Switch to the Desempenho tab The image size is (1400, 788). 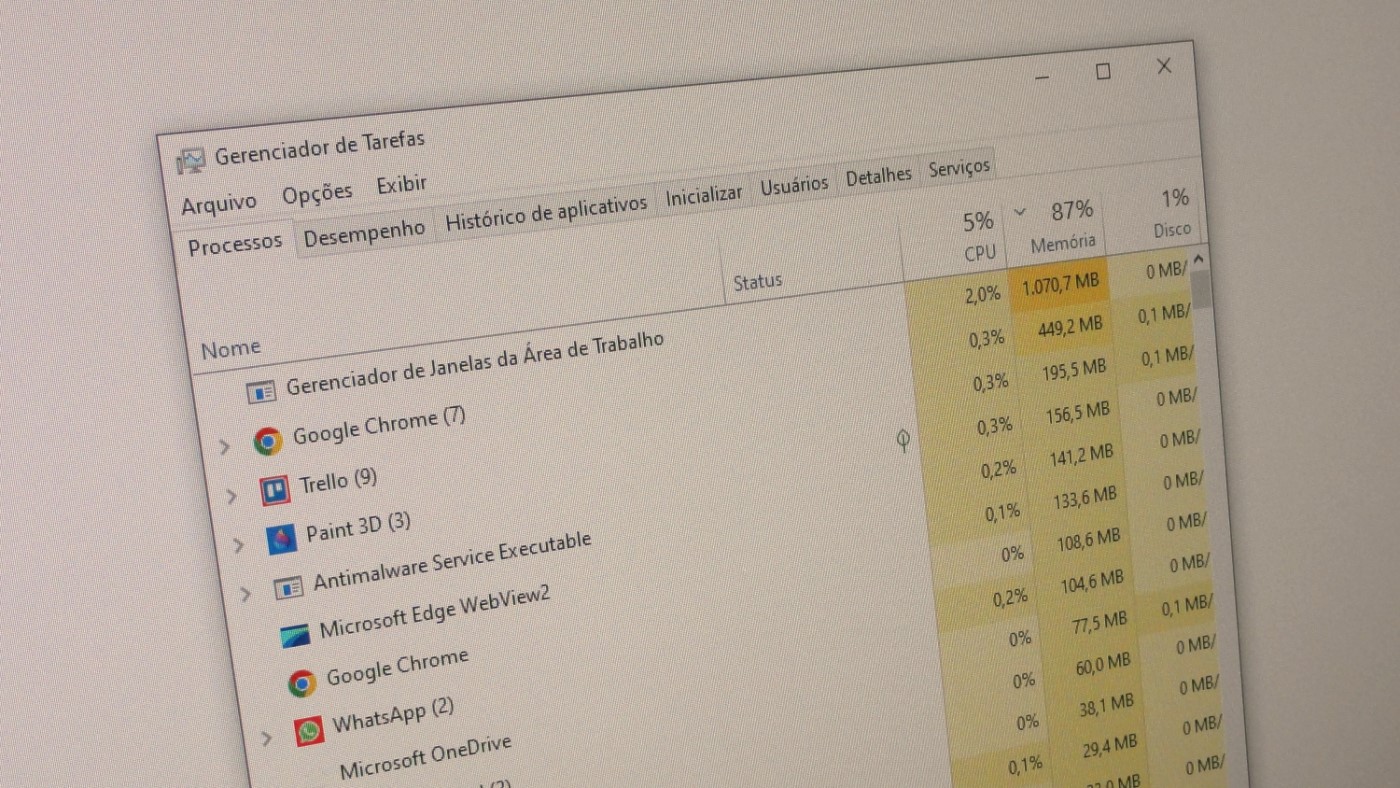[x=364, y=234]
